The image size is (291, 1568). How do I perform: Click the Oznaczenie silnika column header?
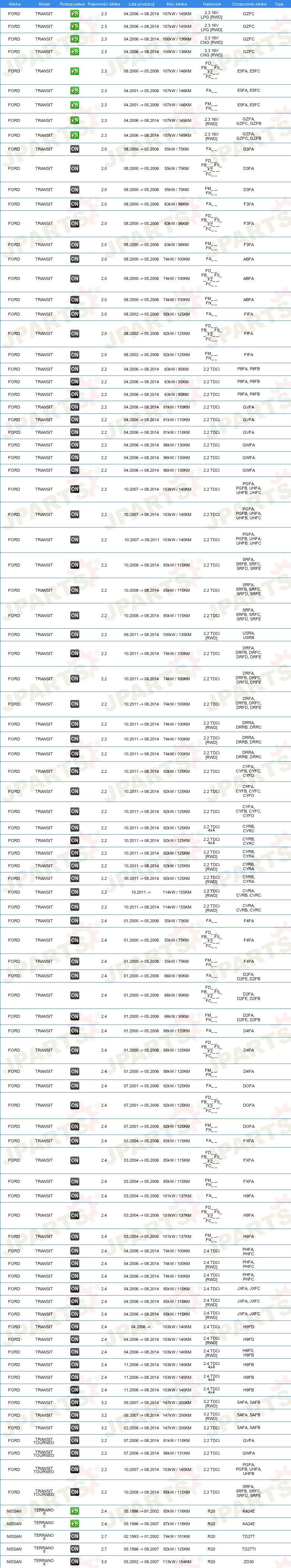tap(249, 4)
